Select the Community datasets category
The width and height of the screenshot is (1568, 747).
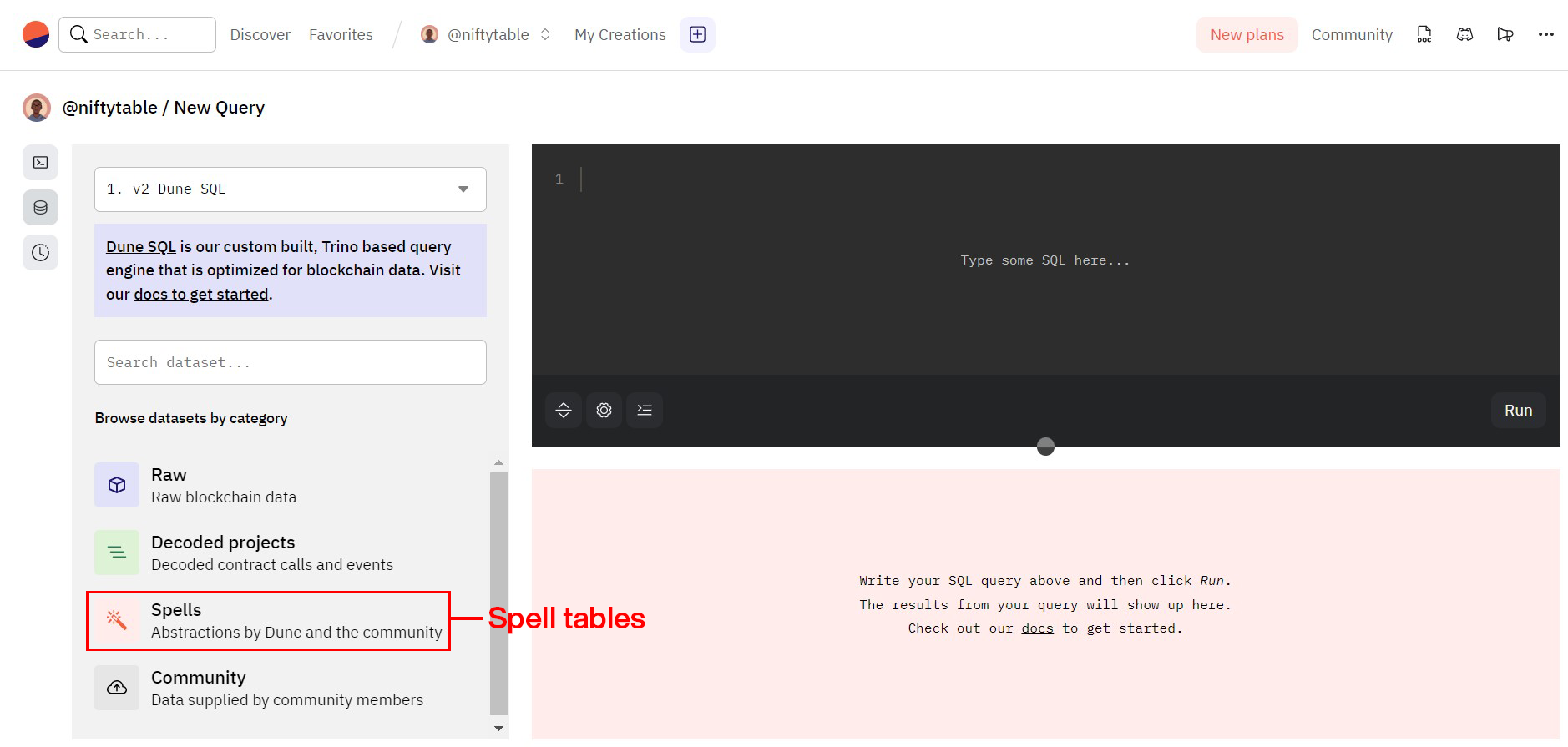click(291, 688)
